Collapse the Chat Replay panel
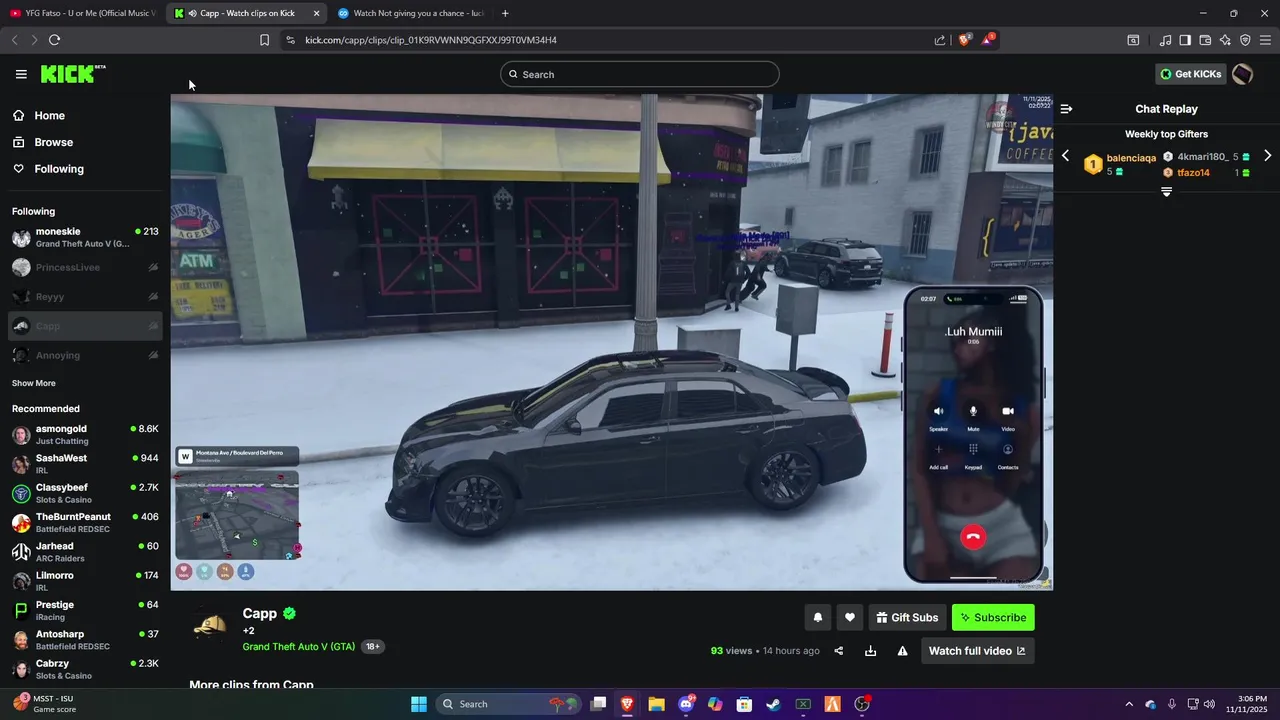Image resolution: width=1280 pixels, height=720 pixels. (x=1067, y=109)
